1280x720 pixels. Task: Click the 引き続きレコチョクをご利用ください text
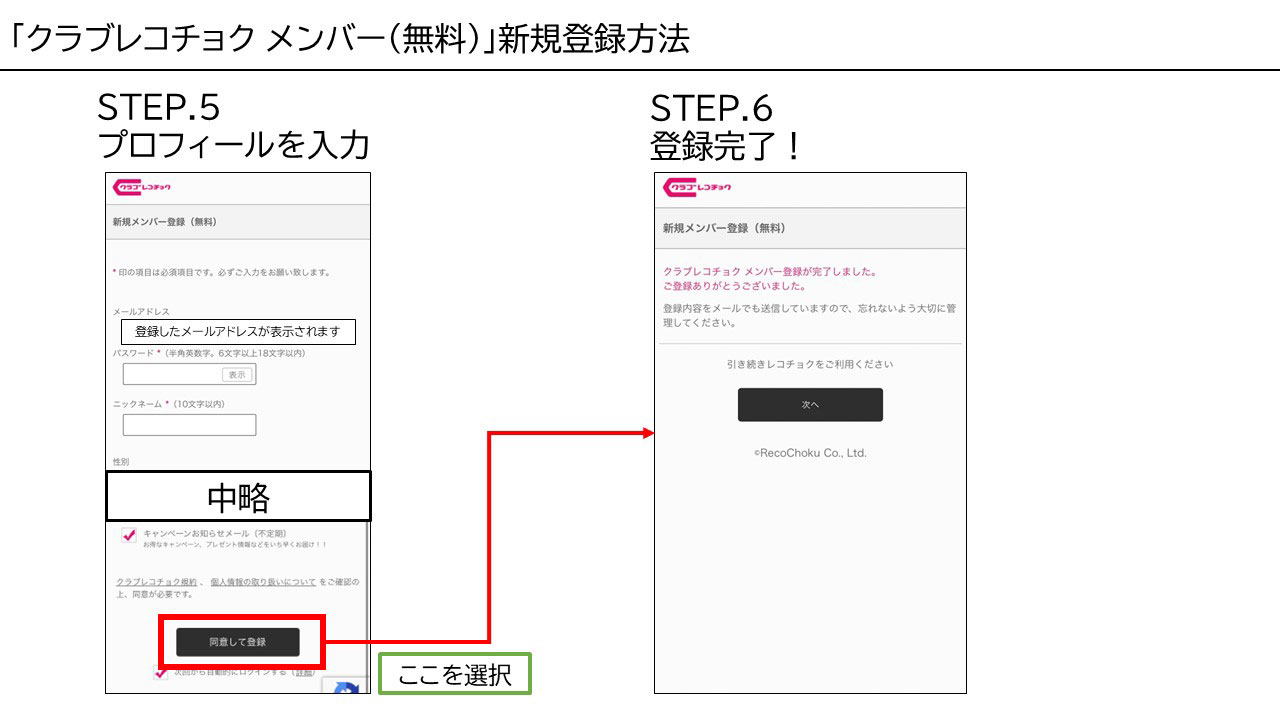pos(810,364)
